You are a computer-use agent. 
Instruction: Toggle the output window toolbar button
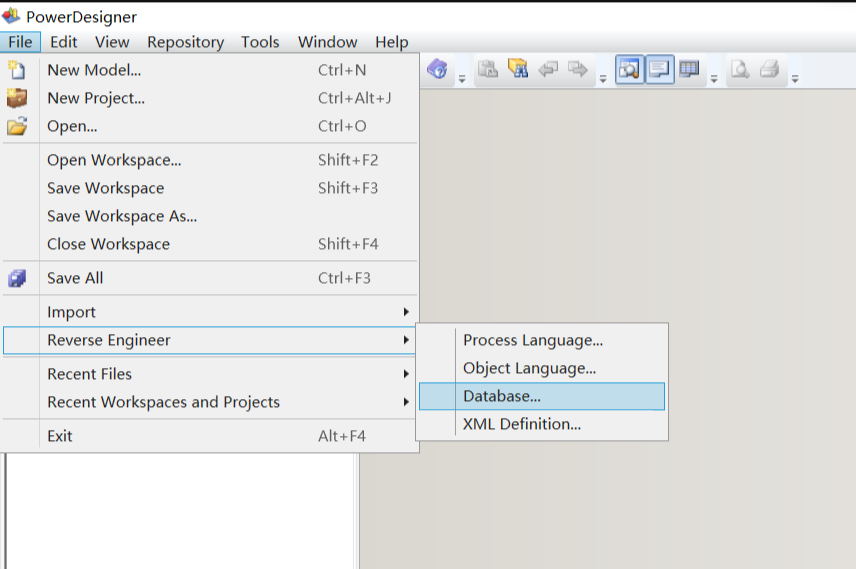click(x=659, y=70)
